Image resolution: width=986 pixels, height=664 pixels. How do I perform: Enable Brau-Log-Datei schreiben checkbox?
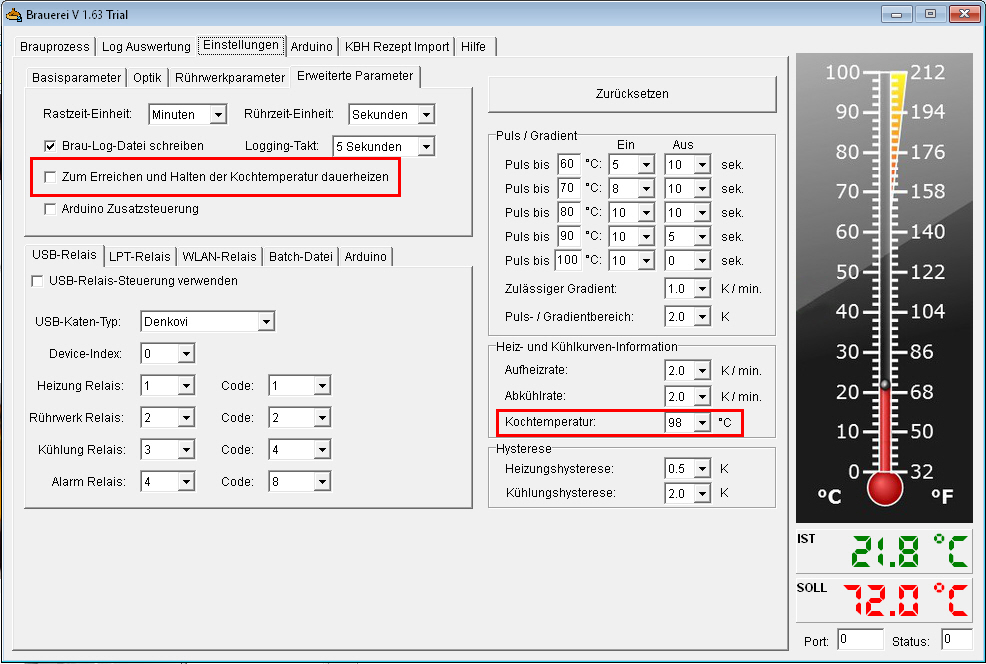50,146
